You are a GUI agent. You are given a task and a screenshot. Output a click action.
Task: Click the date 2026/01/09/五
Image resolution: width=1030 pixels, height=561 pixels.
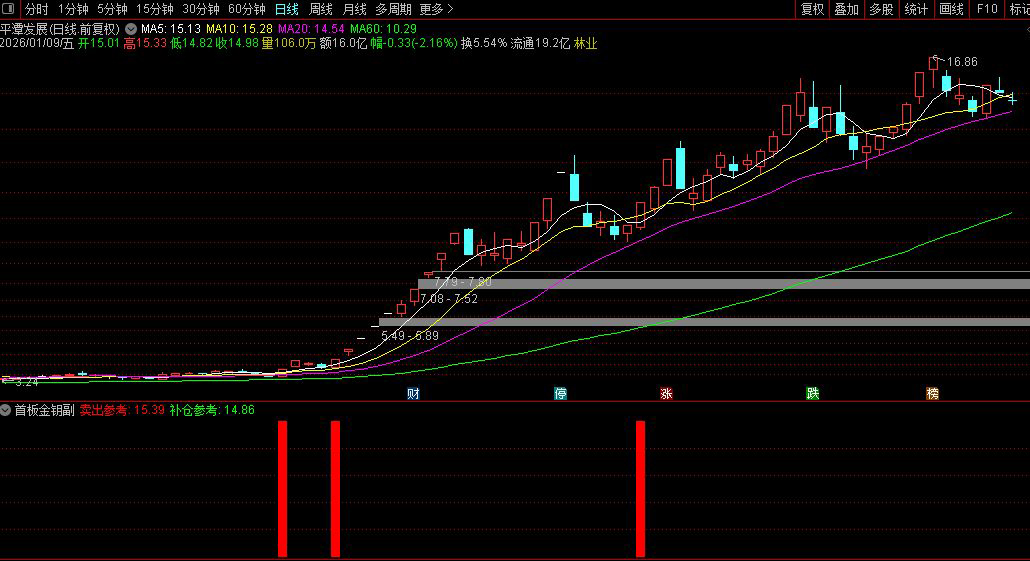point(37,43)
